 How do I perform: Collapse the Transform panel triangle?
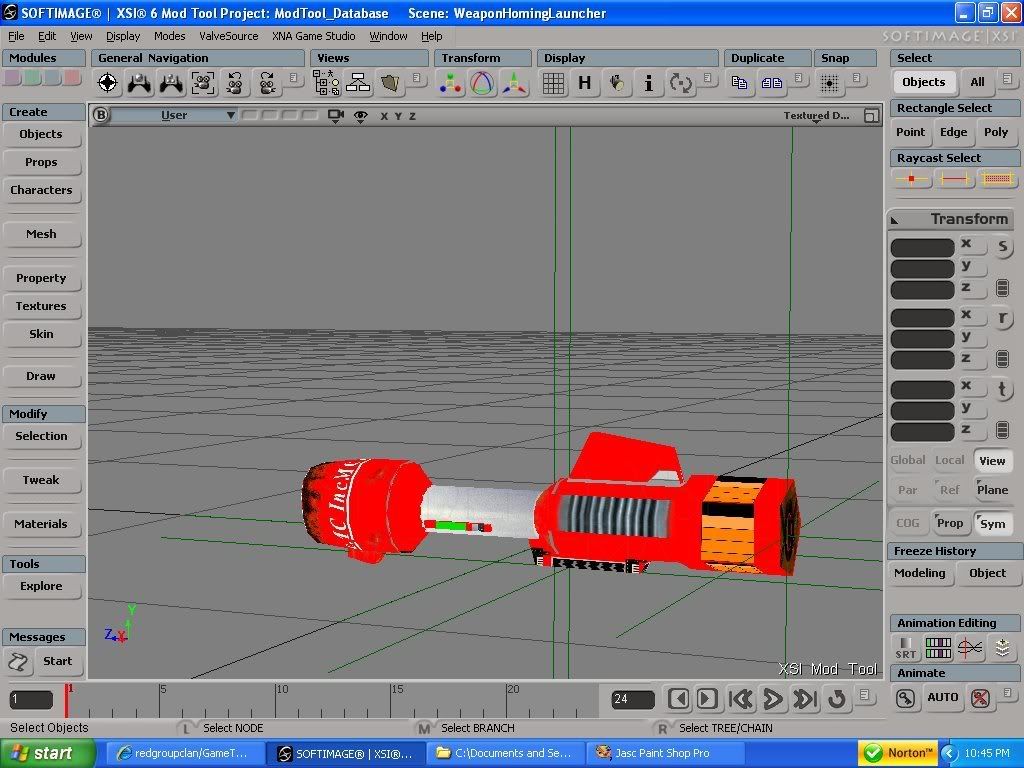[895, 221]
